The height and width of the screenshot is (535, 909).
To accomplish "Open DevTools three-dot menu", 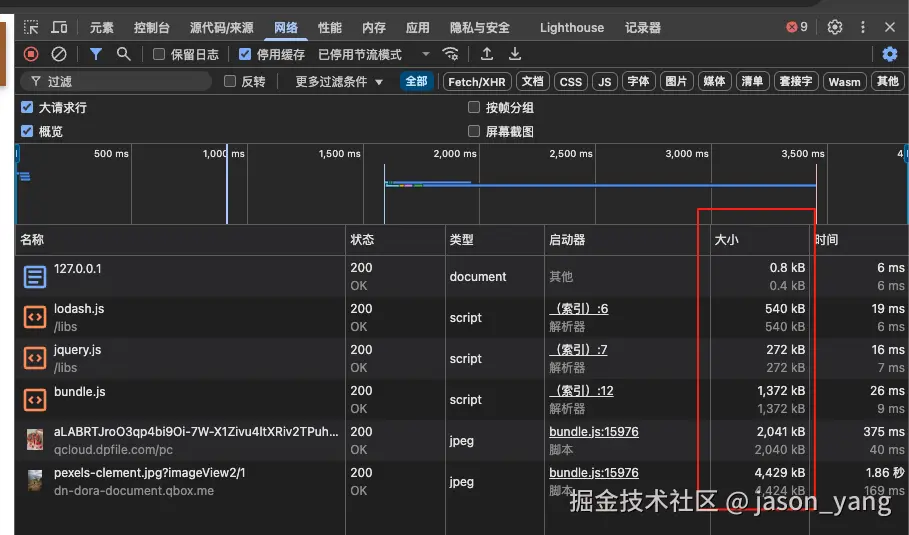I will tap(863, 27).
